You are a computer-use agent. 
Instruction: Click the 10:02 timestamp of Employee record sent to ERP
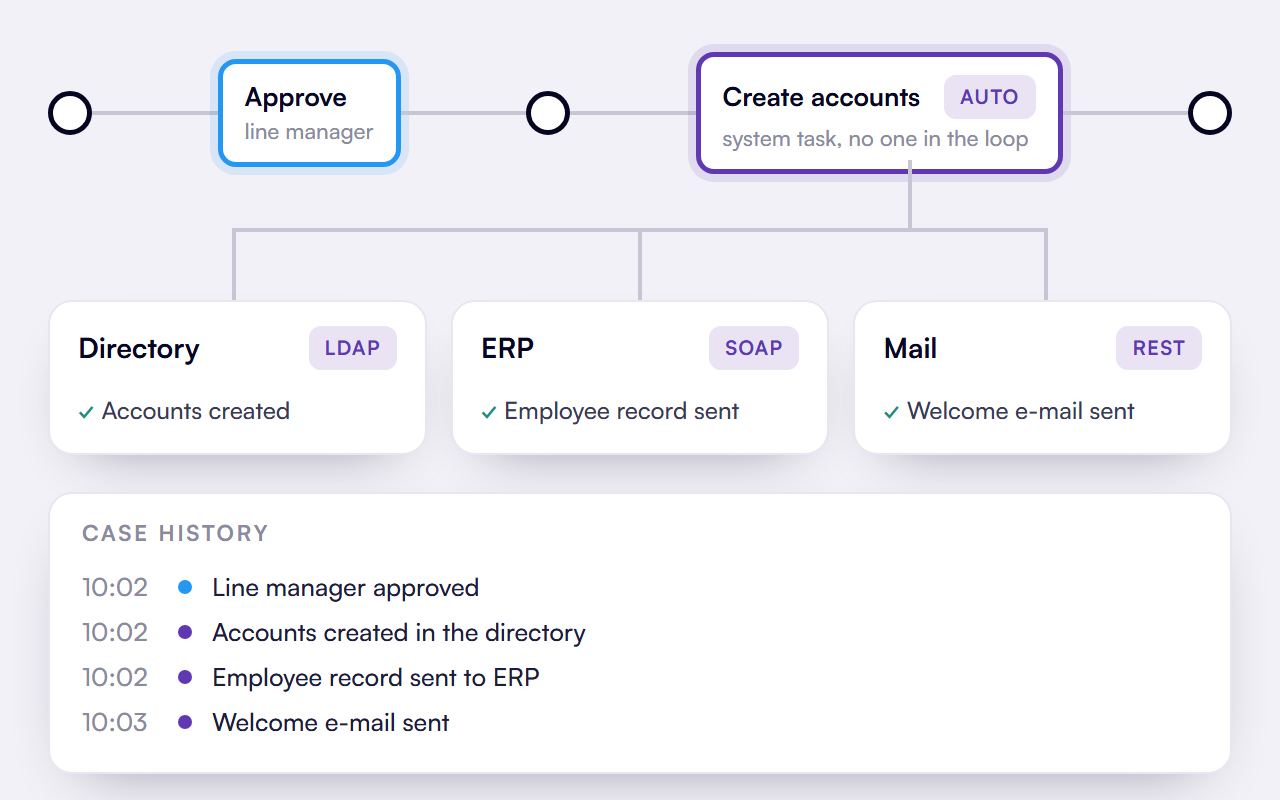click(115, 677)
